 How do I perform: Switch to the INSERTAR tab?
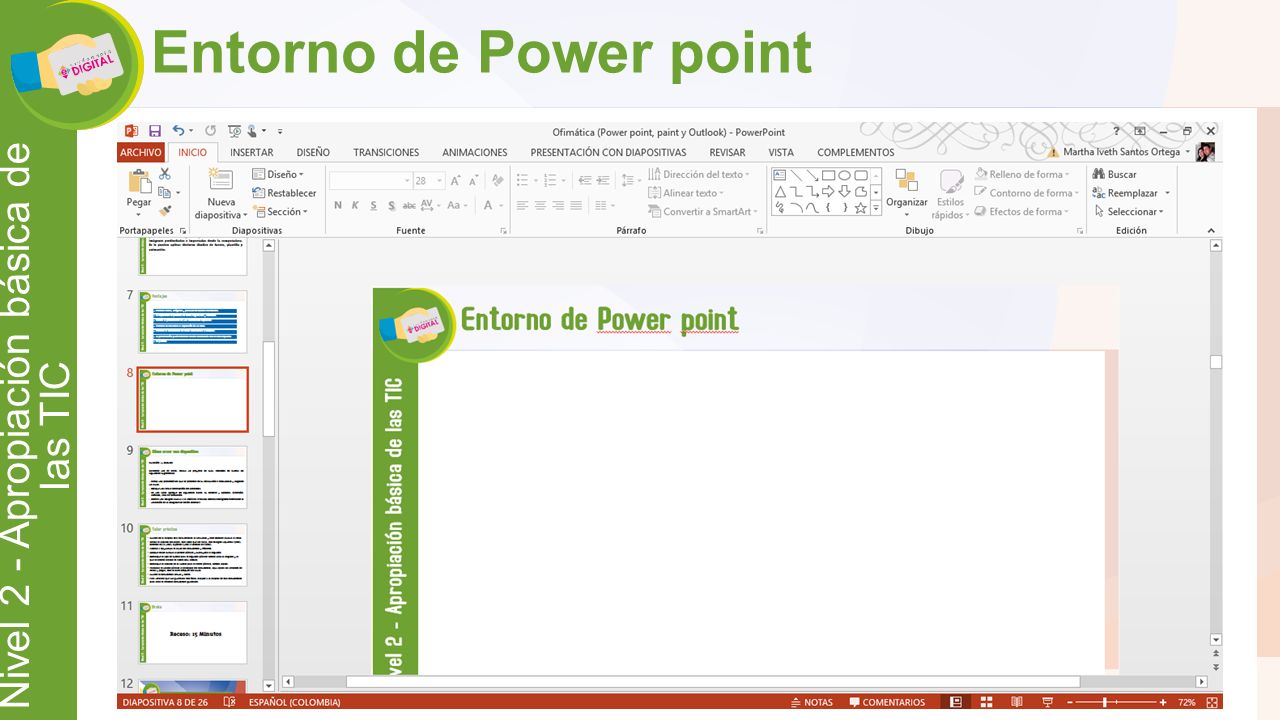tap(252, 152)
